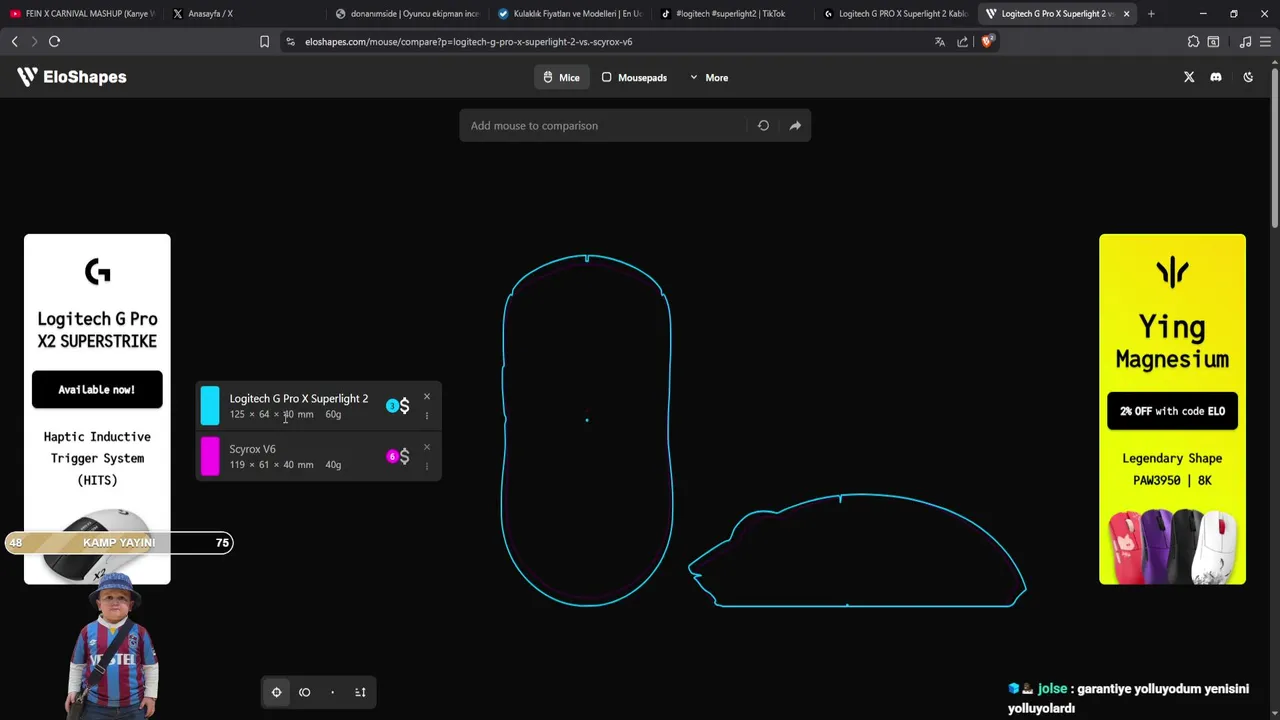Open the media music note control
Viewport: 1280px width, 720px height.
[1245, 42]
